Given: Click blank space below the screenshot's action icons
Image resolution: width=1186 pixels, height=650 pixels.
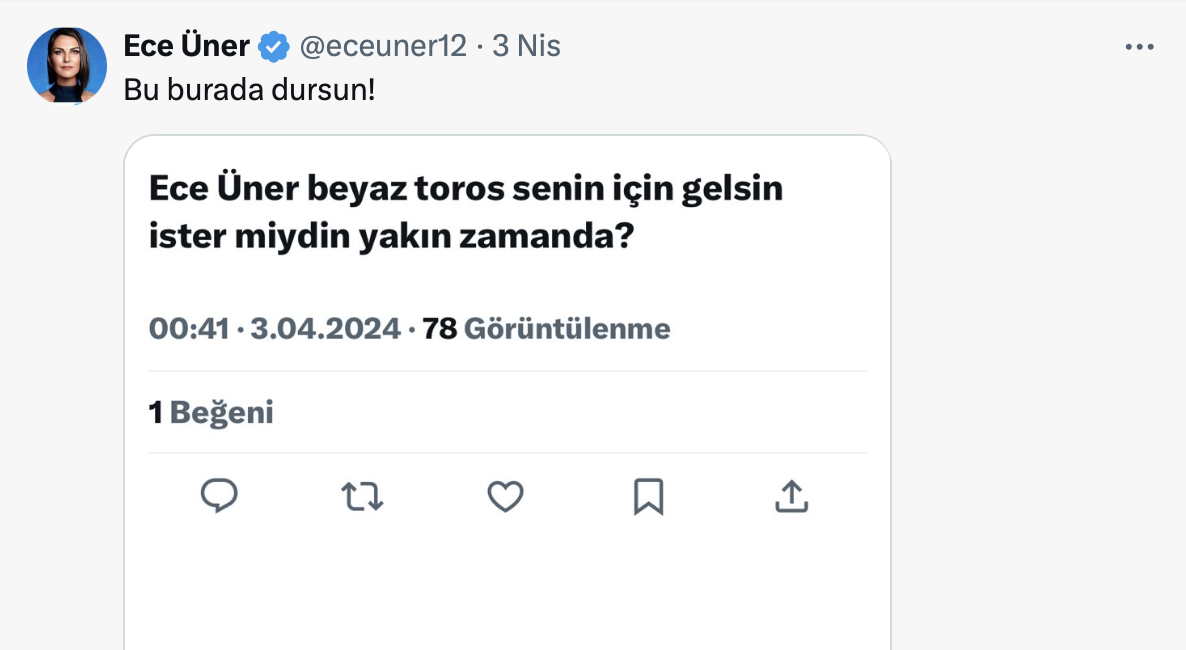Looking at the screenshot, I should [x=507, y=590].
